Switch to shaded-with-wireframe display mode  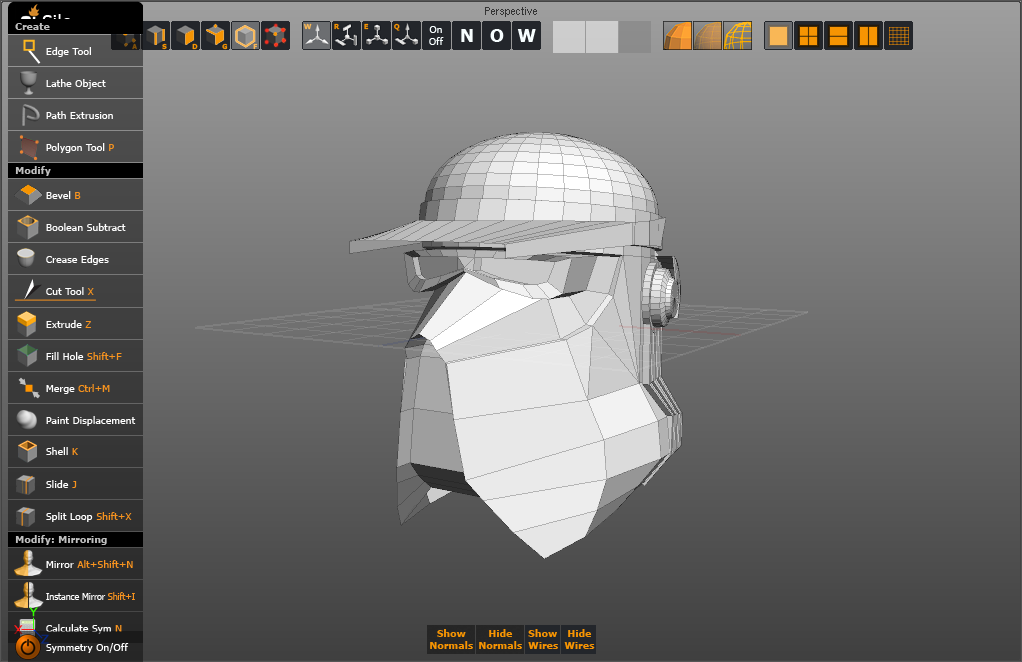[x=707, y=36]
